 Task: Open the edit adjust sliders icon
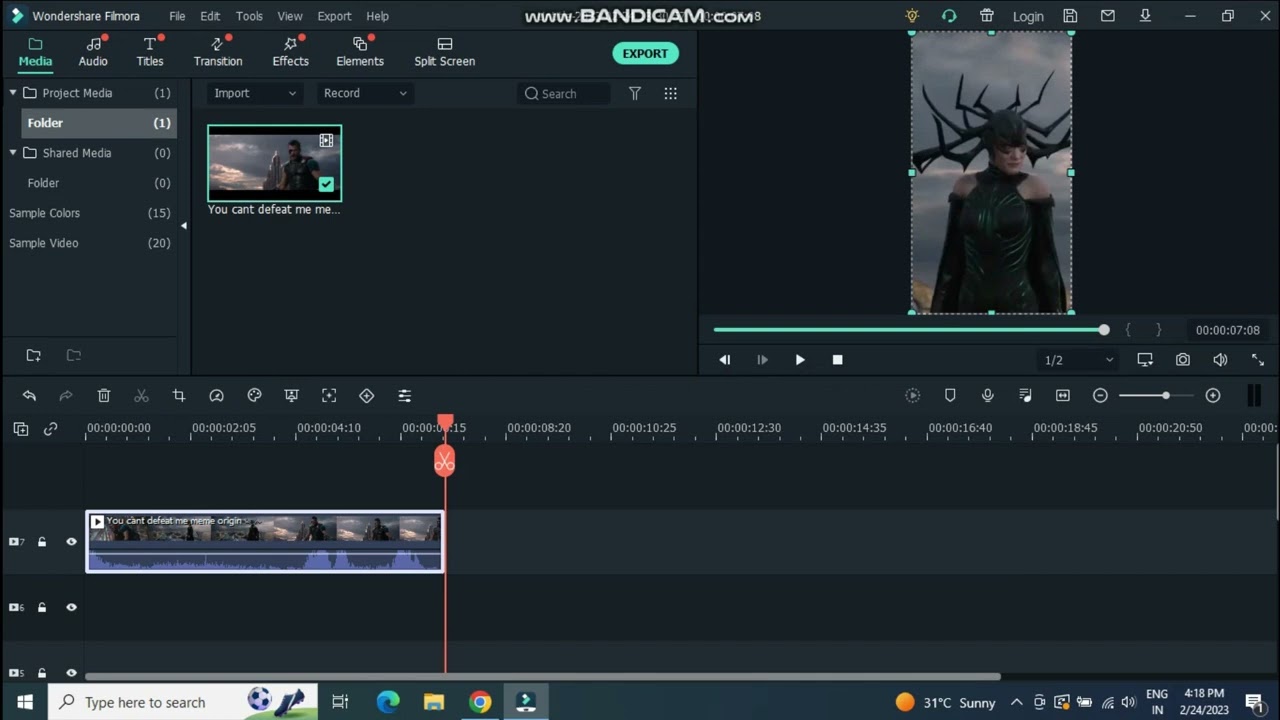tap(404, 396)
